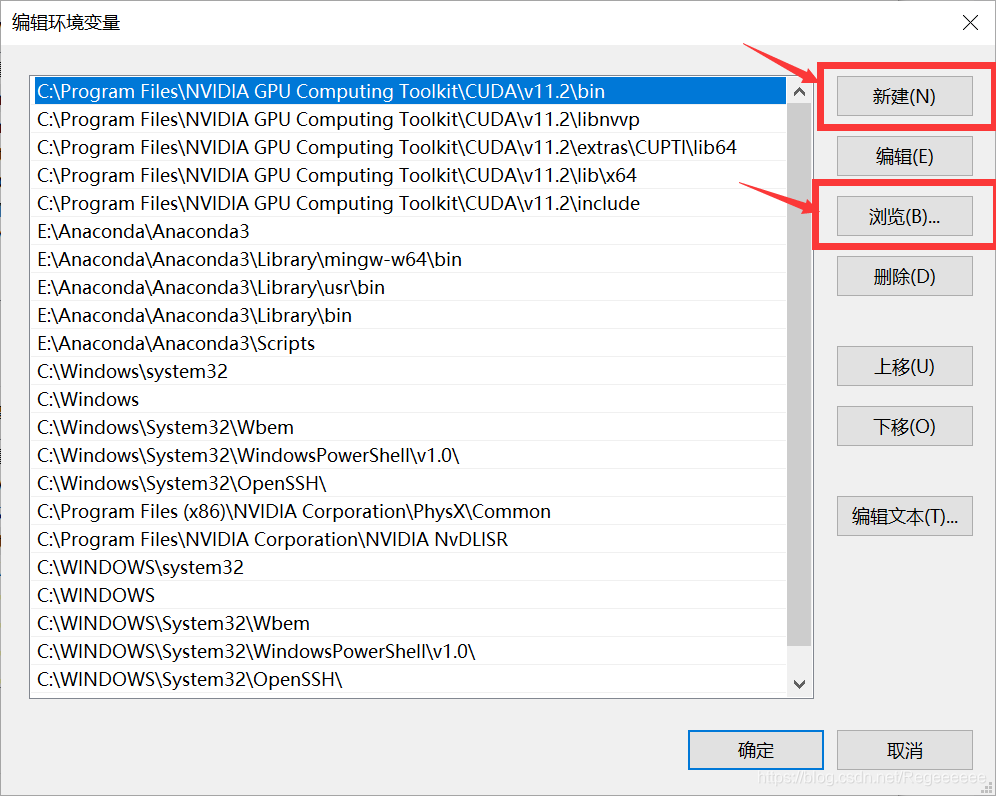The width and height of the screenshot is (996, 796).
Task: Select the CUDA\v11.2\bin path entry
Action: [410, 91]
